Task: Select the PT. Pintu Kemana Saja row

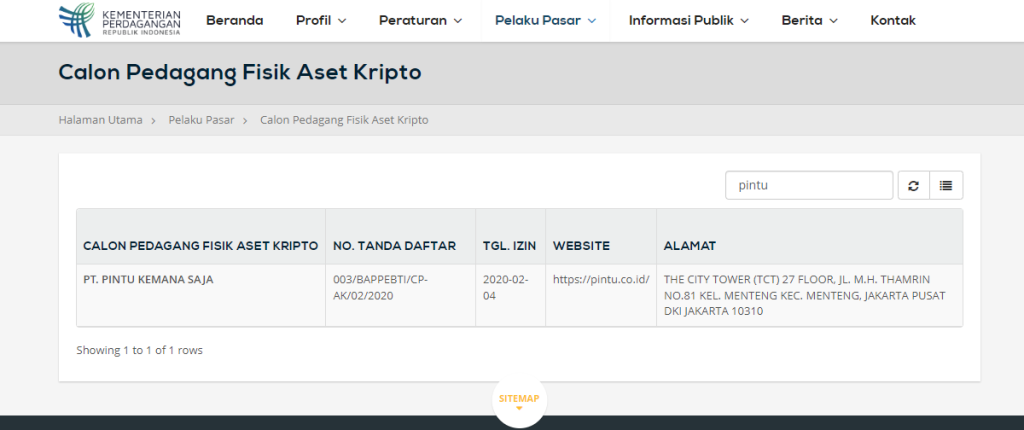Action: pos(148,279)
